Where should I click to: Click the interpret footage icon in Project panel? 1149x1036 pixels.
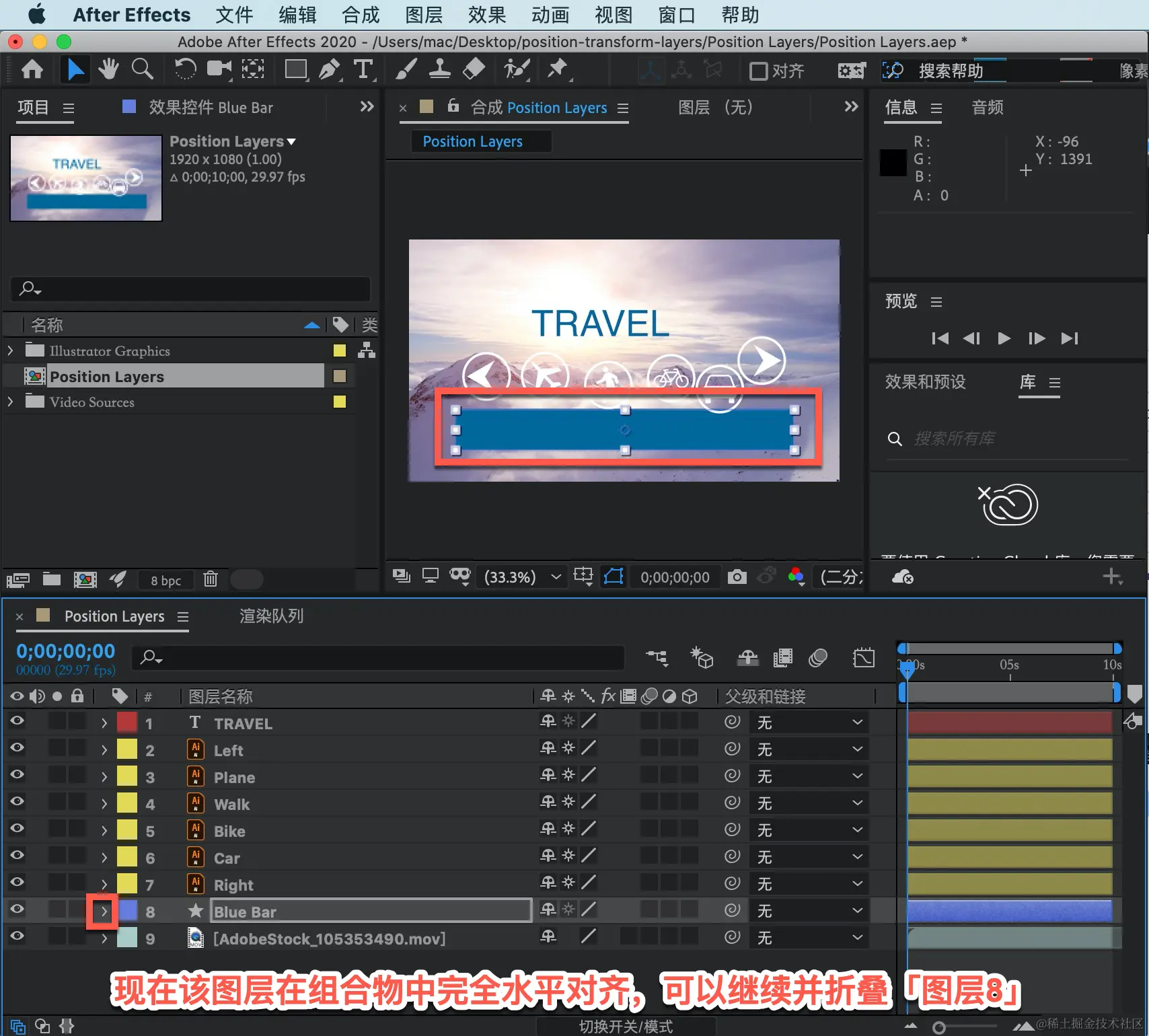[18, 579]
